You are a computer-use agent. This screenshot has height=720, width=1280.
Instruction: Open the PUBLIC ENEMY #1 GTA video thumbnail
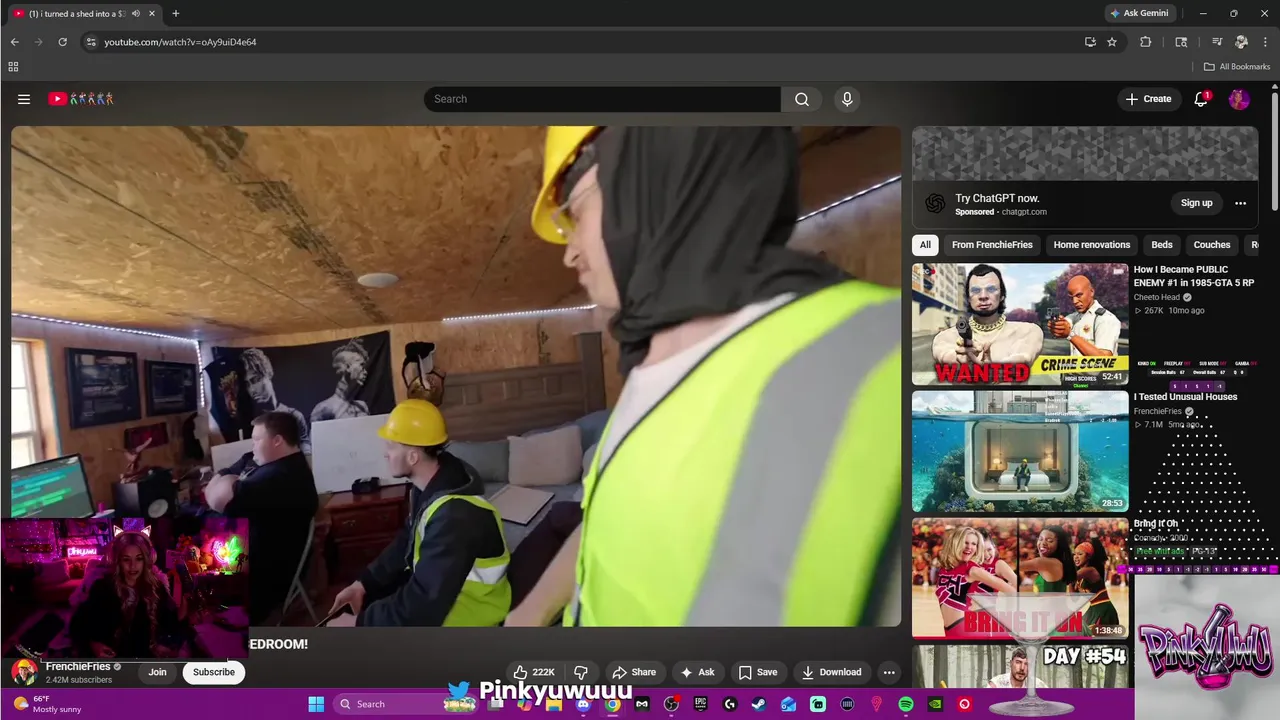(x=1020, y=324)
